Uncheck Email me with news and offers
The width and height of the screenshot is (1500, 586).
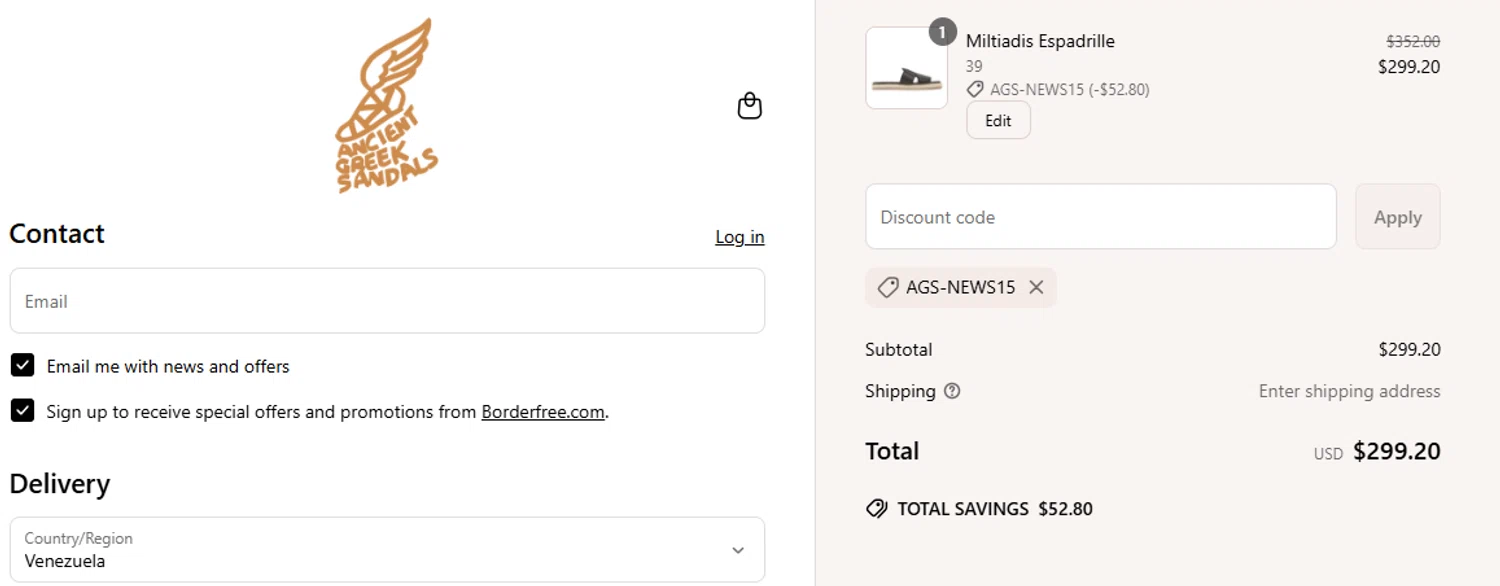pyautogui.click(x=23, y=365)
